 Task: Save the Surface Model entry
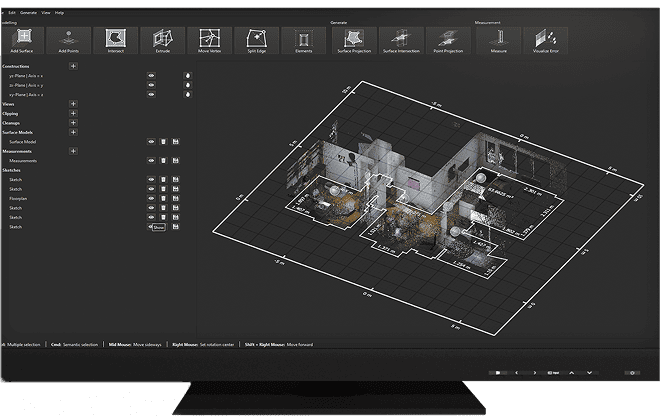176,142
